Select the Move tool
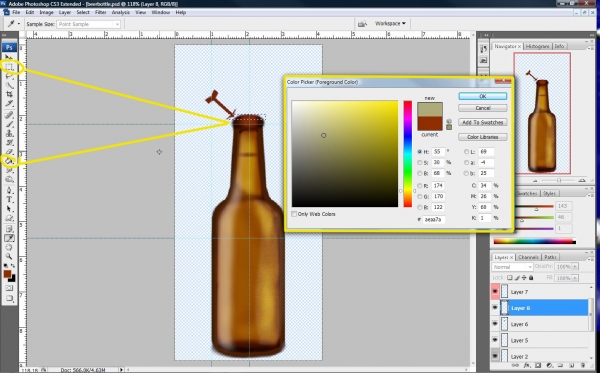Viewport: 600px width, 373px height. (x=9, y=57)
